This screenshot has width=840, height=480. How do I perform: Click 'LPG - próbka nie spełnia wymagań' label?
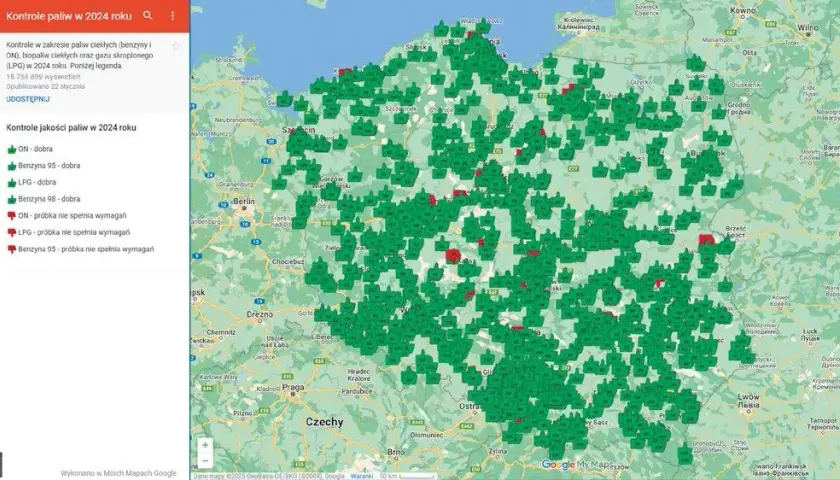(74, 232)
